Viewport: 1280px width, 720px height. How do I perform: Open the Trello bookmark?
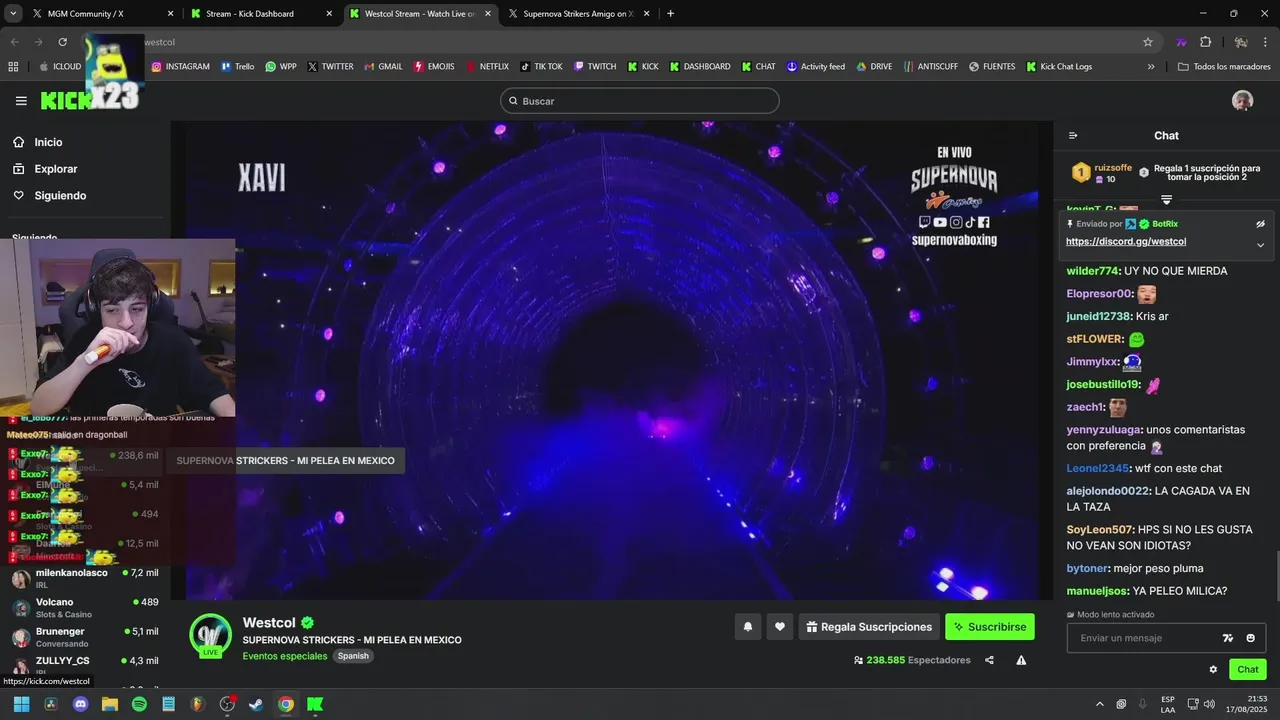point(238,67)
